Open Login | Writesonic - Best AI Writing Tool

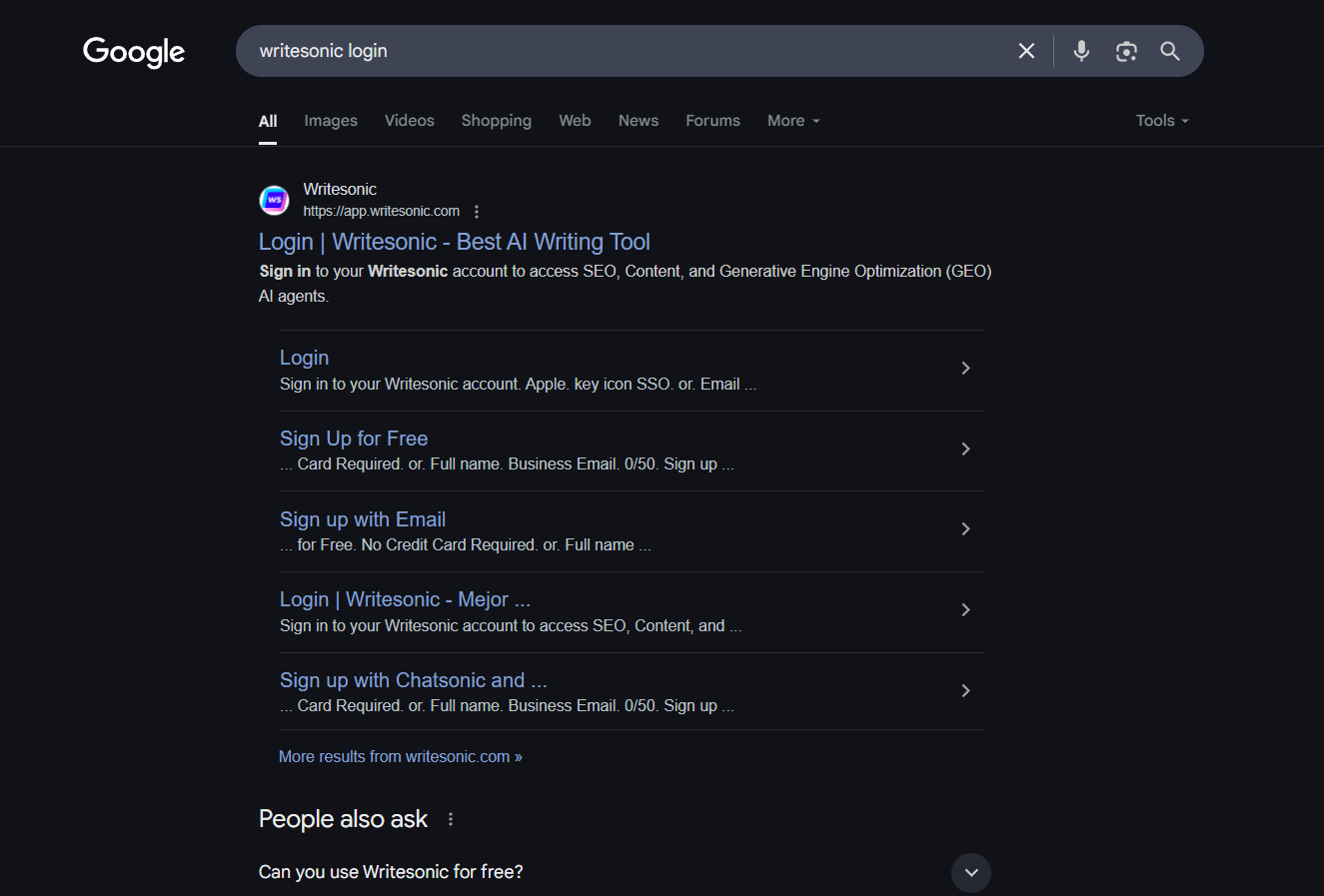[x=455, y=242]
